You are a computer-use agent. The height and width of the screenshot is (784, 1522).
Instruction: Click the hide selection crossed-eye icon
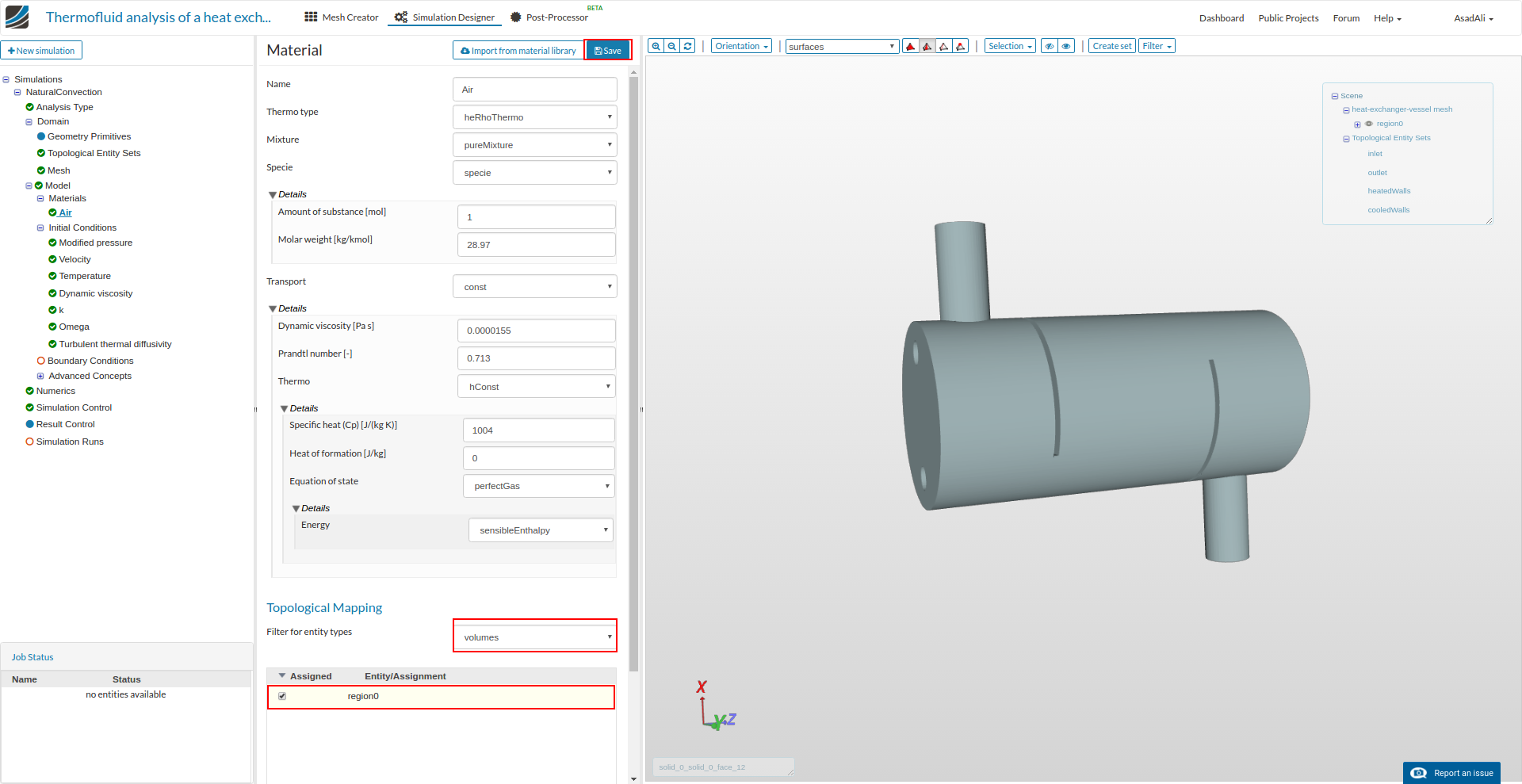click(x=1049, y=46)
